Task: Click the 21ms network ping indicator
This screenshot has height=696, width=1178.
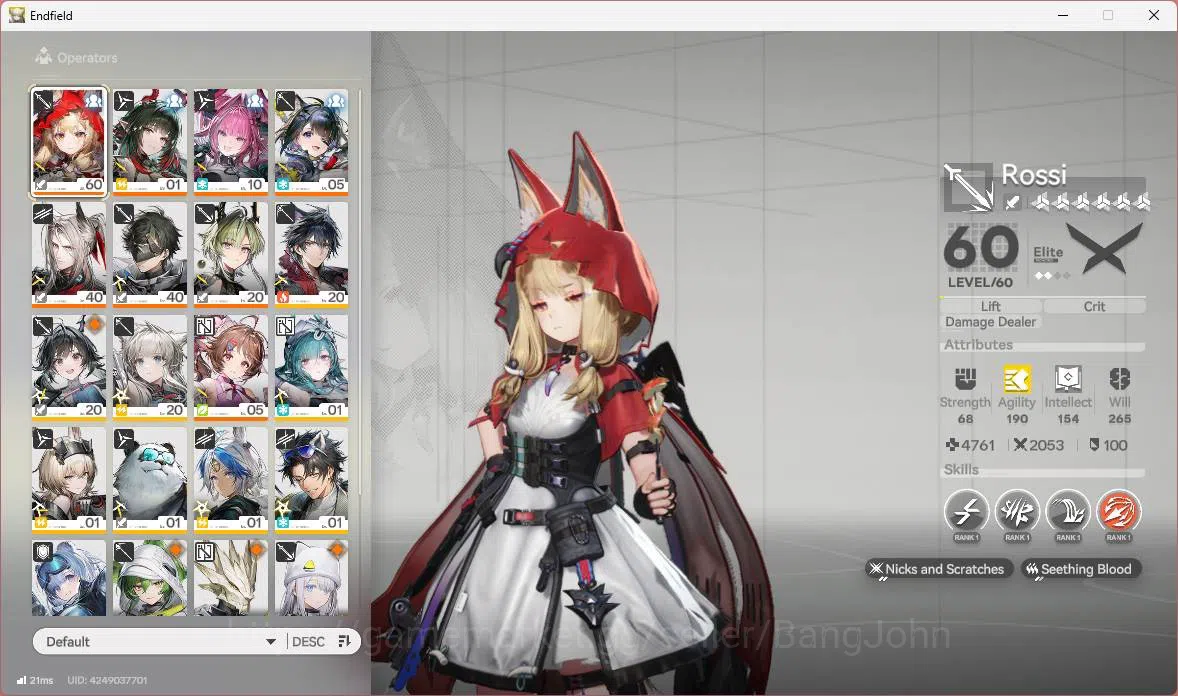Action: point(35,680)
